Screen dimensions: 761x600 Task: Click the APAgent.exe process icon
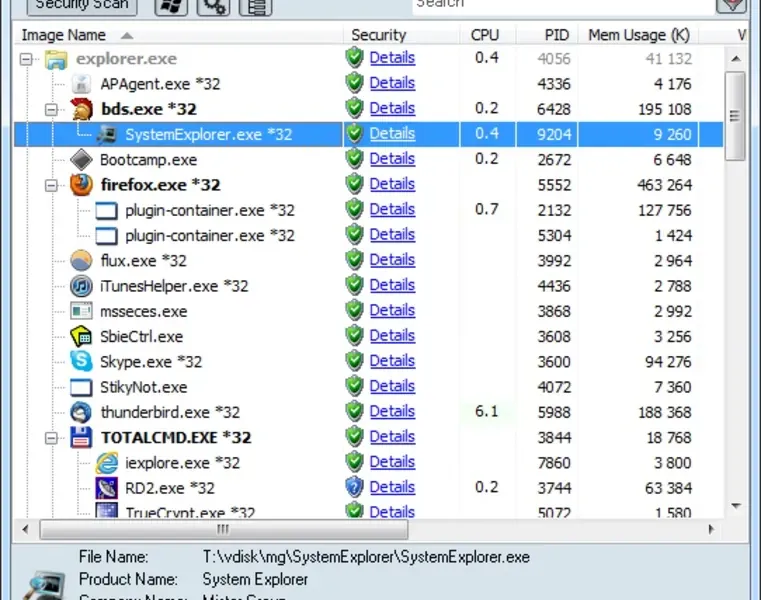coord(81,84)
